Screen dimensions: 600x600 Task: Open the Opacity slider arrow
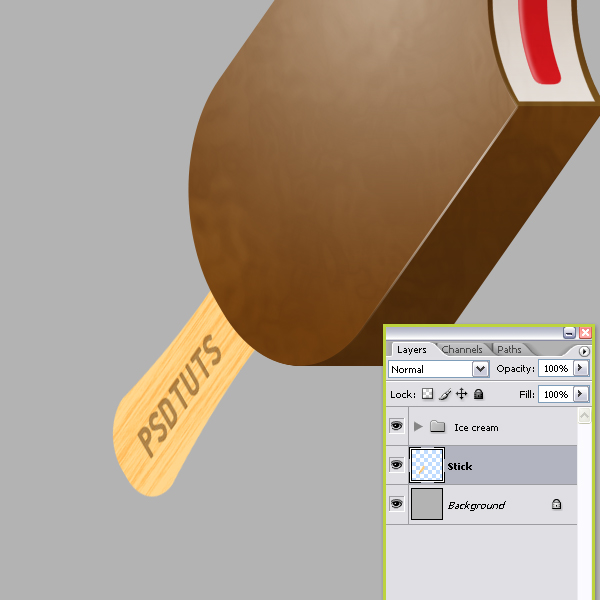[580, 368]
